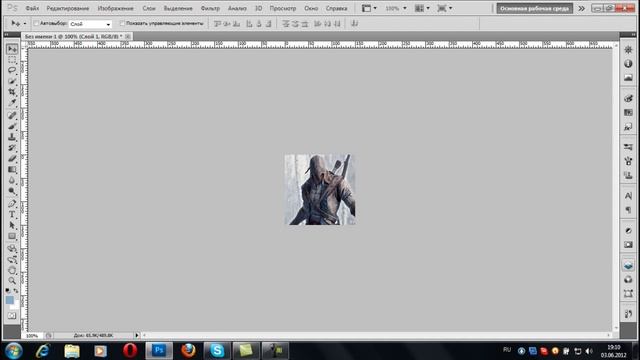
Task: Open the Histogram panel icon
Action: point(628,78)
